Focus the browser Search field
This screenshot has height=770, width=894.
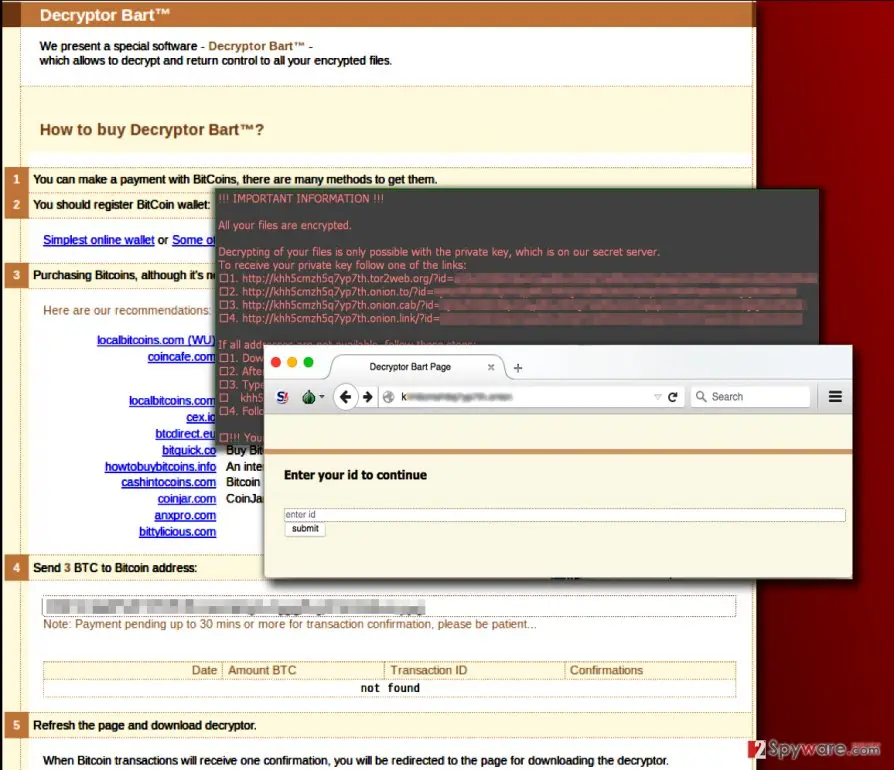(750, 397)
